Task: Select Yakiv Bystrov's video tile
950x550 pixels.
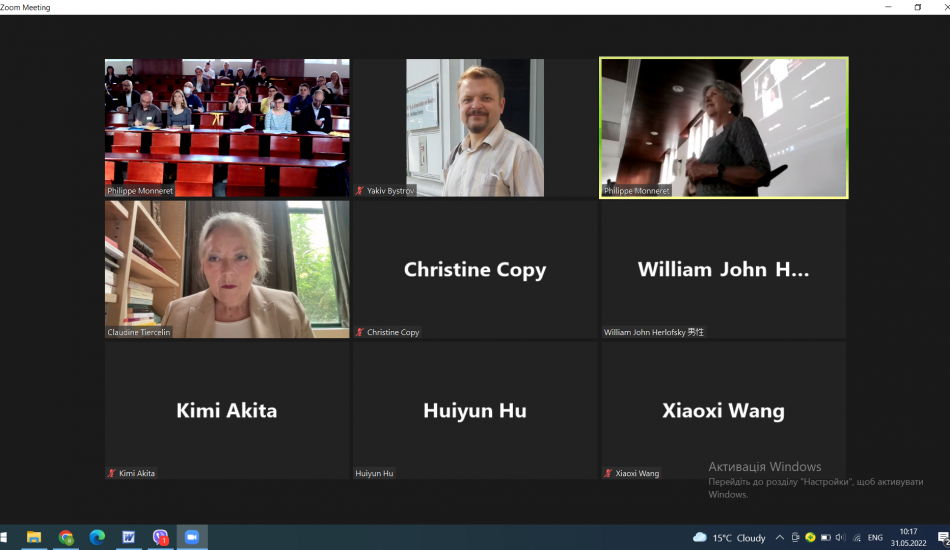Action: (475, 127)
